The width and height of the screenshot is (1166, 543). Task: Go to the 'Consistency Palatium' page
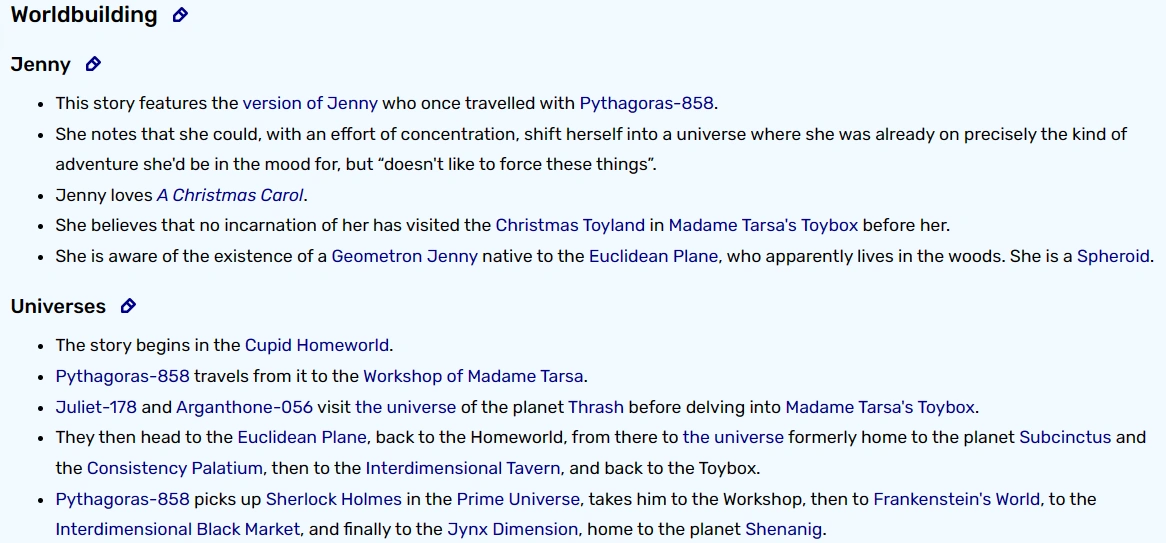tap(174, 468)
